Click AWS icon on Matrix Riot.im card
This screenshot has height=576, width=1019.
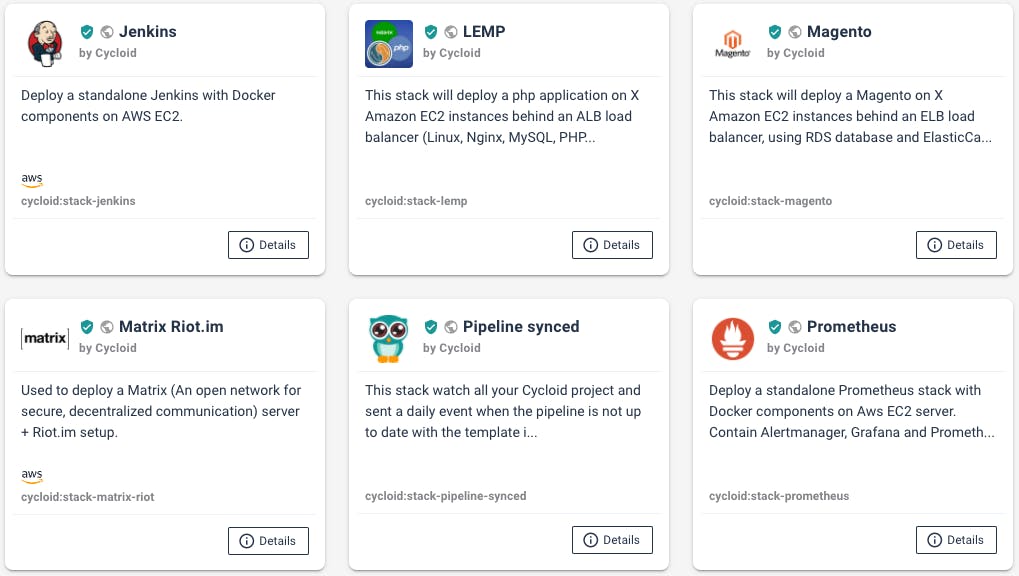[32, 475]
